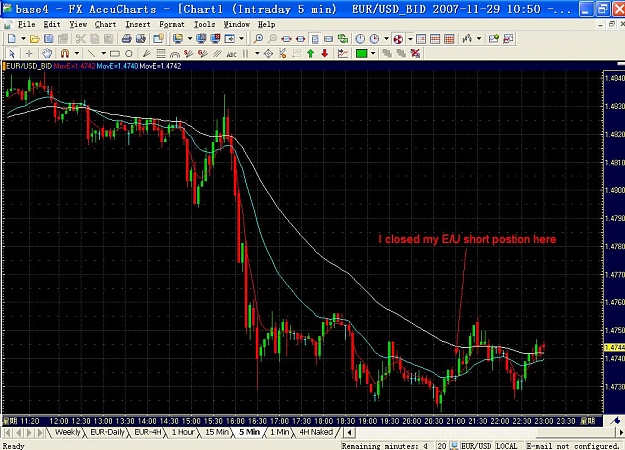Open the New document dropdown arrow
The image size is (625, 450).
24,39
